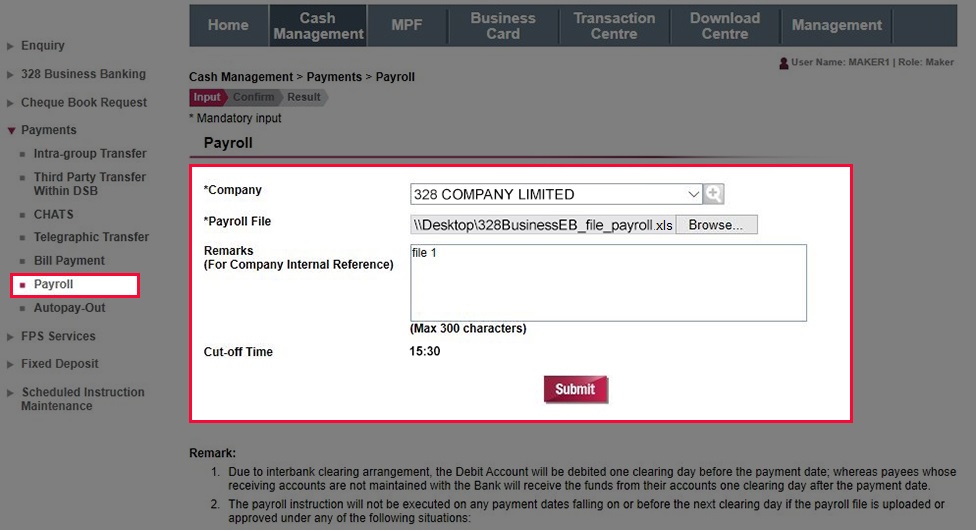Viewport: 976px width, 530px height.
Task: Expand the FPS Services section
Action: tap(51, 336)
